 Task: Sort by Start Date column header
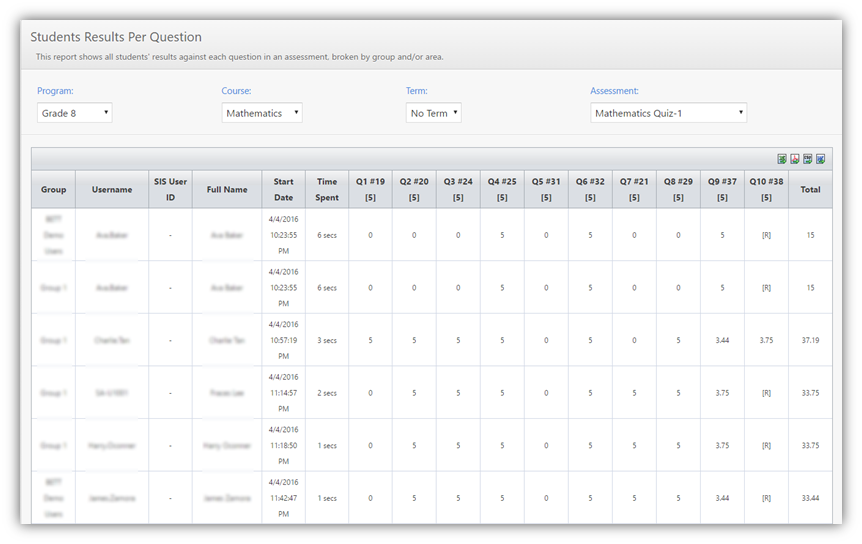[284, 189]
